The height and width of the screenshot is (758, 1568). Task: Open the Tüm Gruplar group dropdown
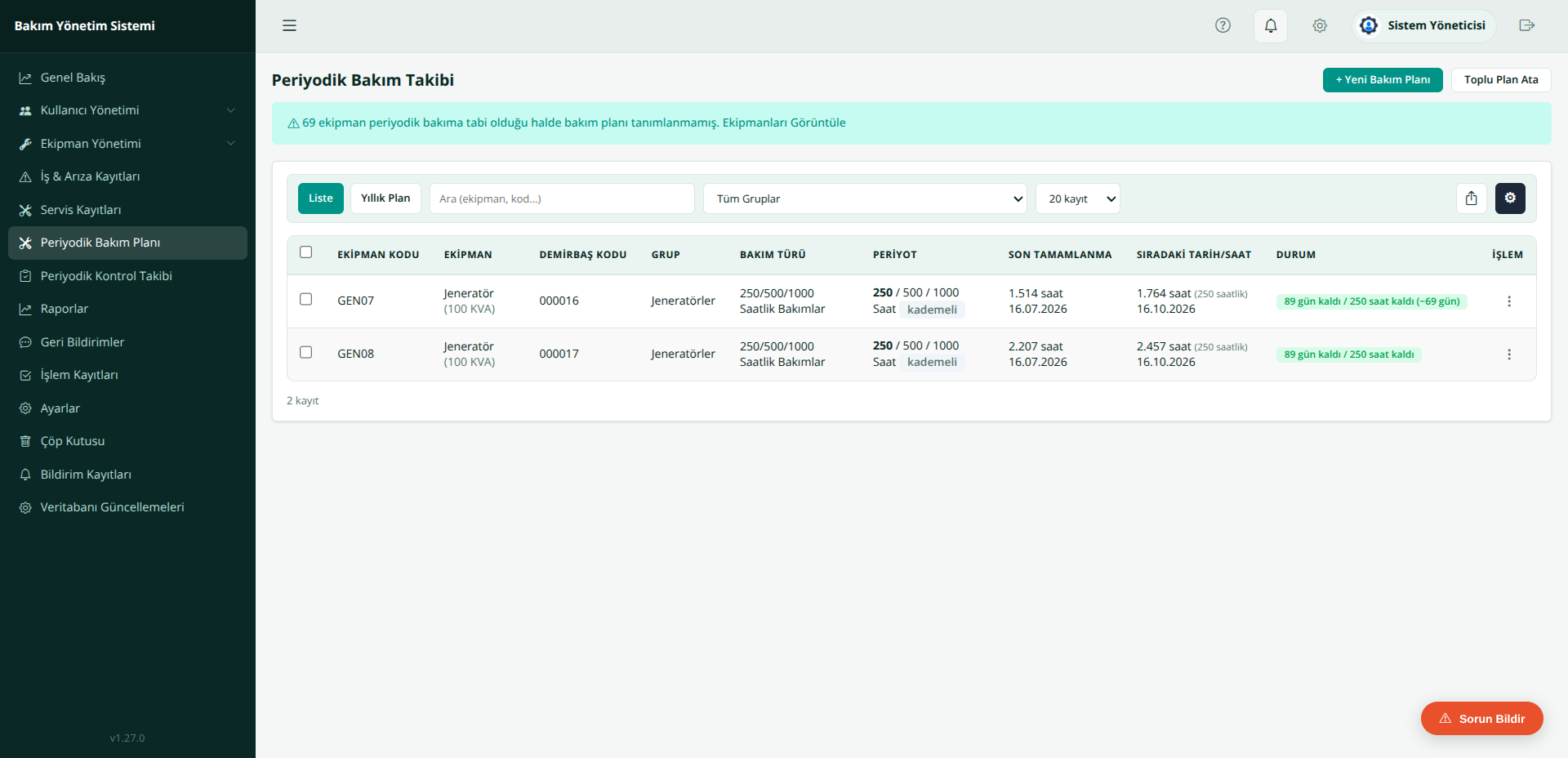click(865, 198)
